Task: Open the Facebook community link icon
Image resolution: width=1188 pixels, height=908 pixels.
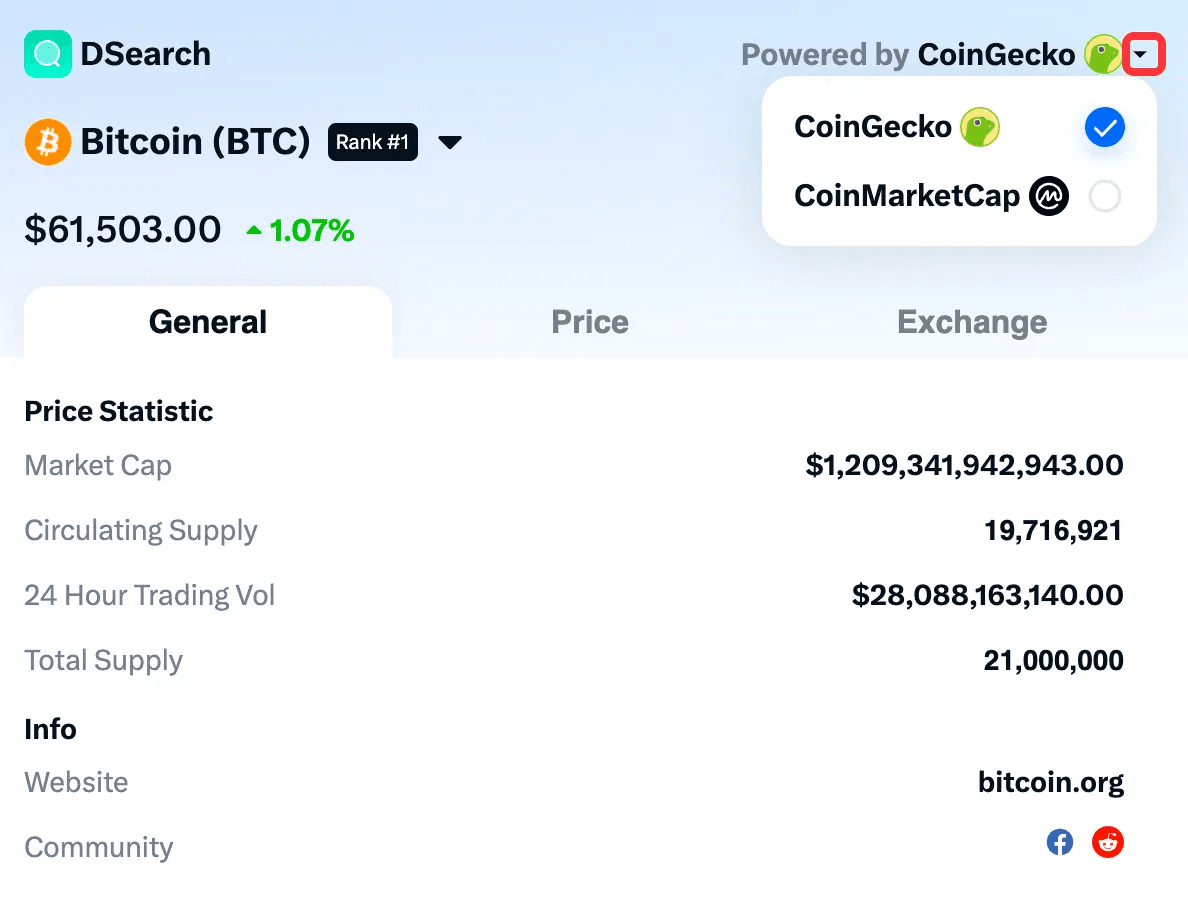Action: click(x=1060, y=842)
